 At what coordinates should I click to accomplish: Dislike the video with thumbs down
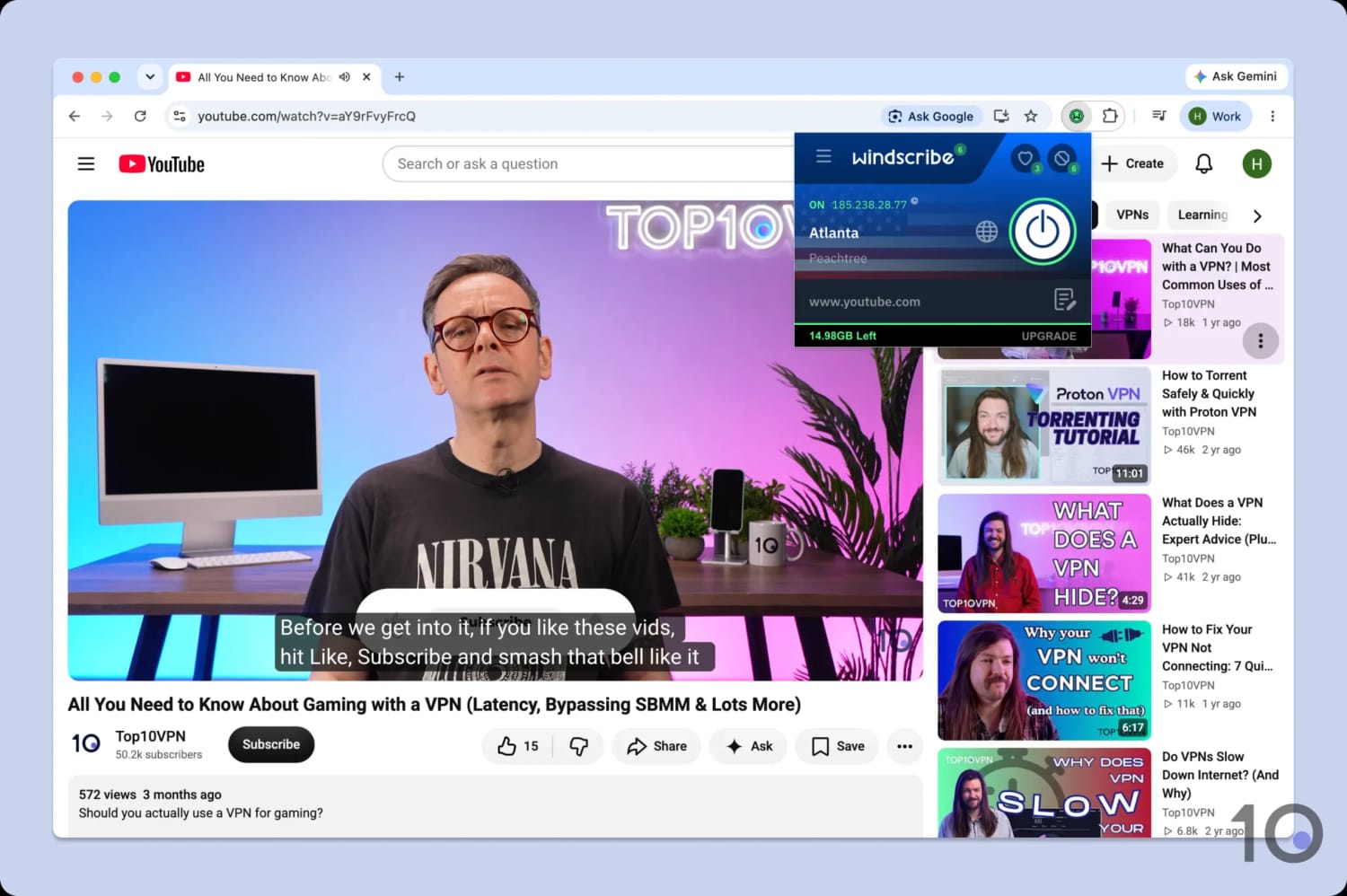pos(579,746)
